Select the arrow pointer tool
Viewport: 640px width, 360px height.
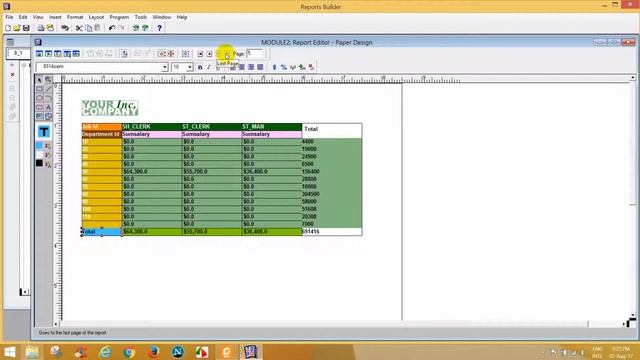[39, 80]
